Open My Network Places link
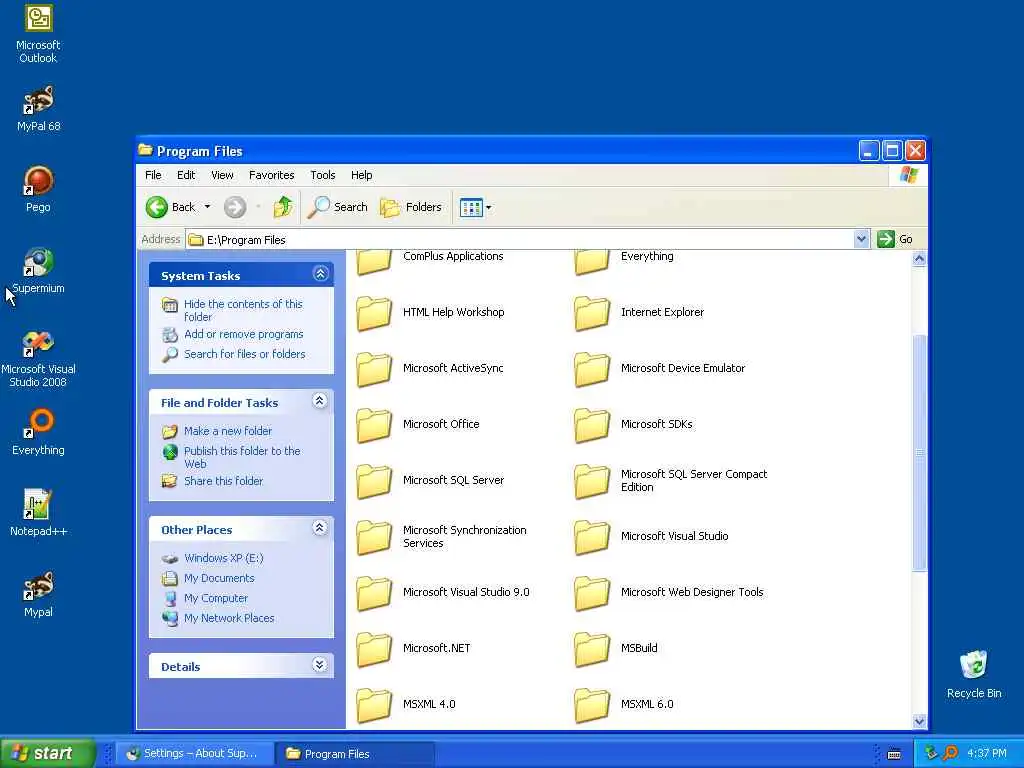The height and width of the screenshot is (768, 1024). pos(229,618)
